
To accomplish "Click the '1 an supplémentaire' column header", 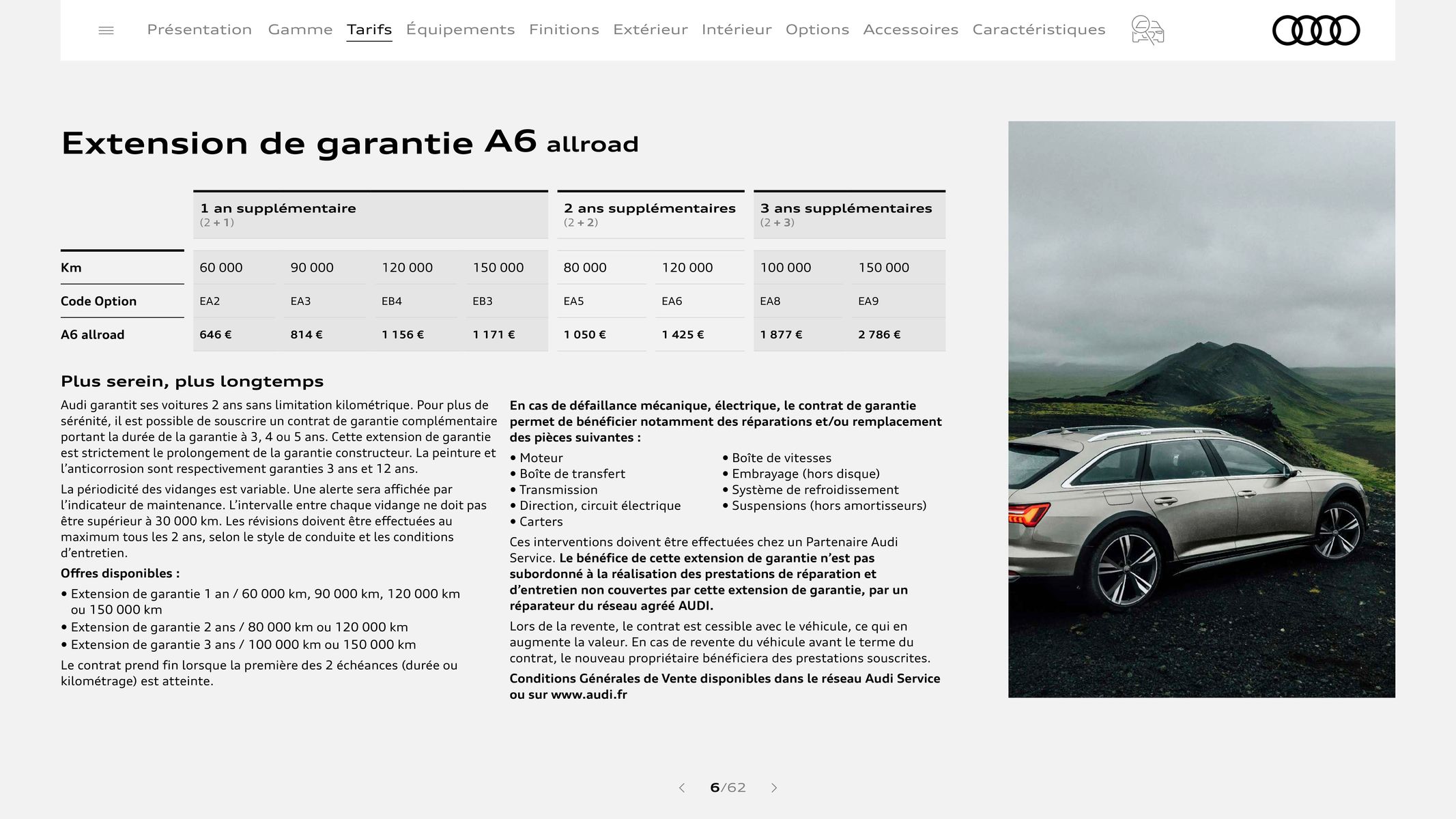I will tap(371, 215).
